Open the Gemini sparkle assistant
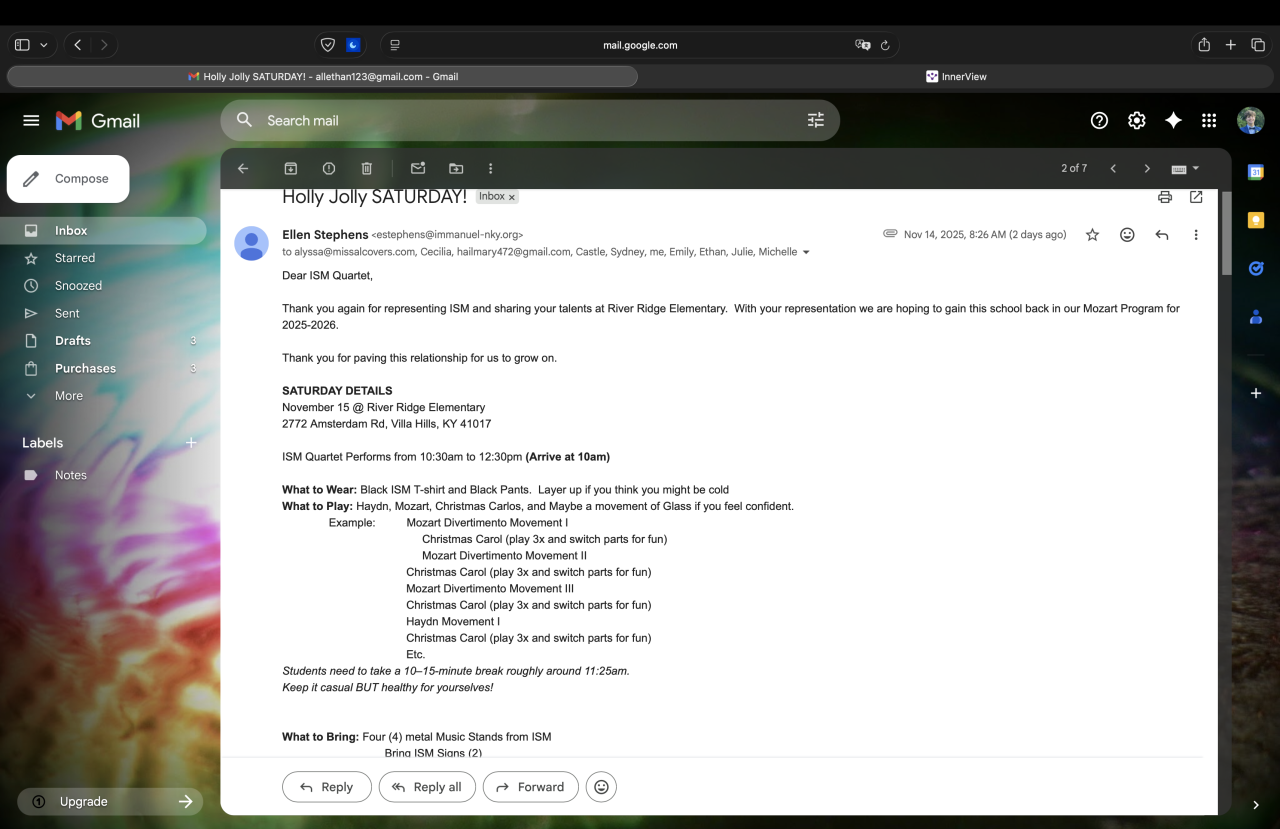 (x=1173, y=121)
